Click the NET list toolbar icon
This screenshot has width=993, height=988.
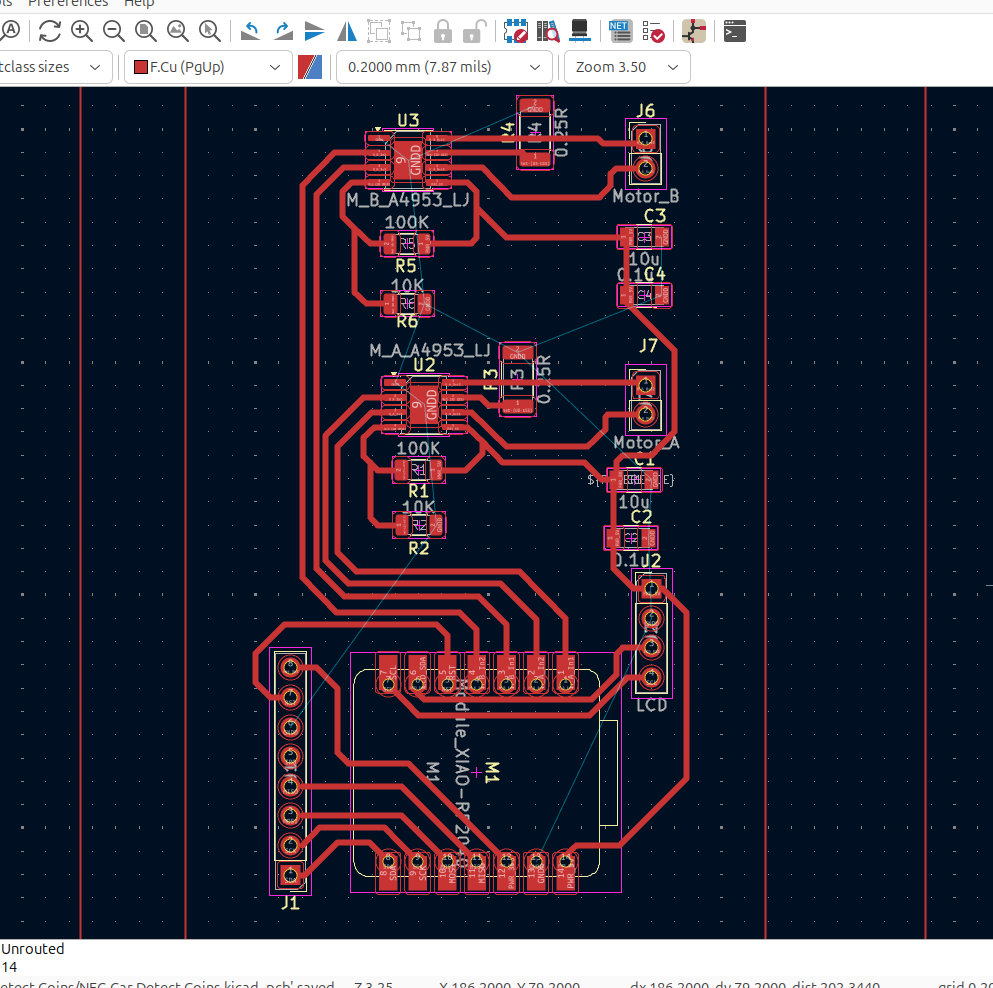point(620,32)
